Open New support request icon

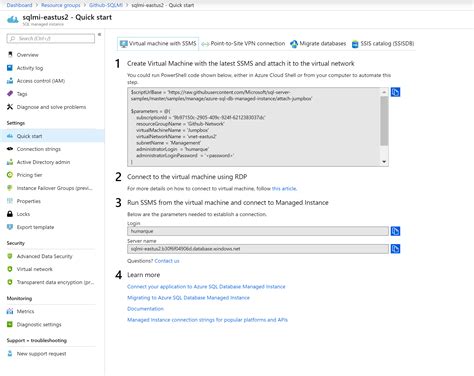pyautogui.click(x=10, y=354)
